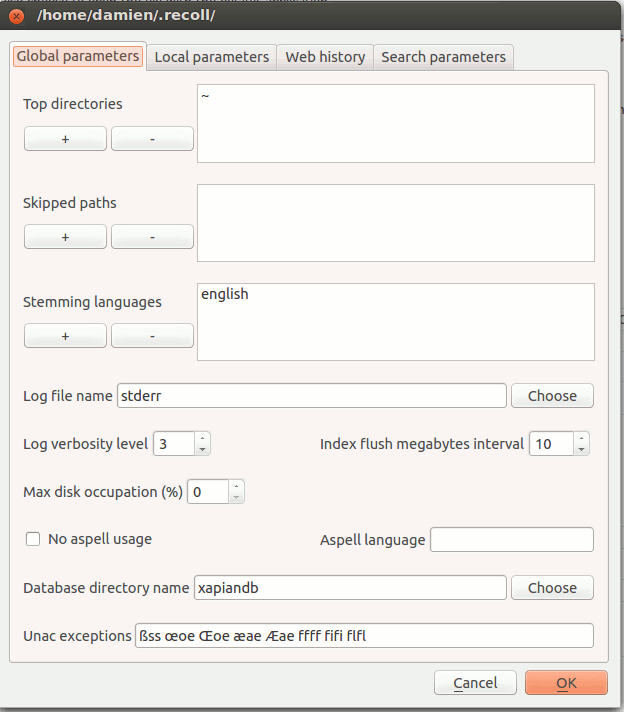Increase Log verbosity level with up arrow
Image resolution: width=624 pixels, height=712 pixels.
coord(203,438)
